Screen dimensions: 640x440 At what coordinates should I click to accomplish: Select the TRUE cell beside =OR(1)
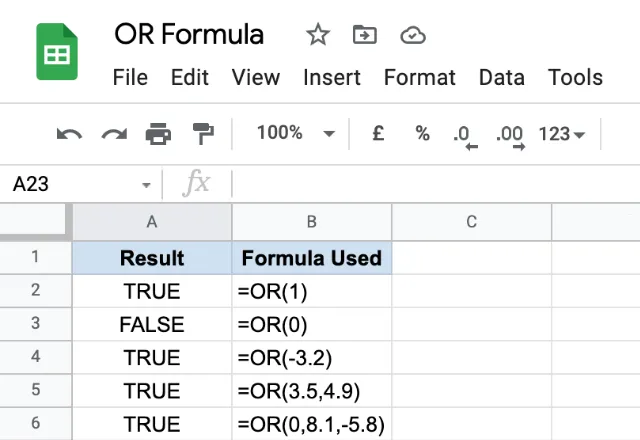152,291
